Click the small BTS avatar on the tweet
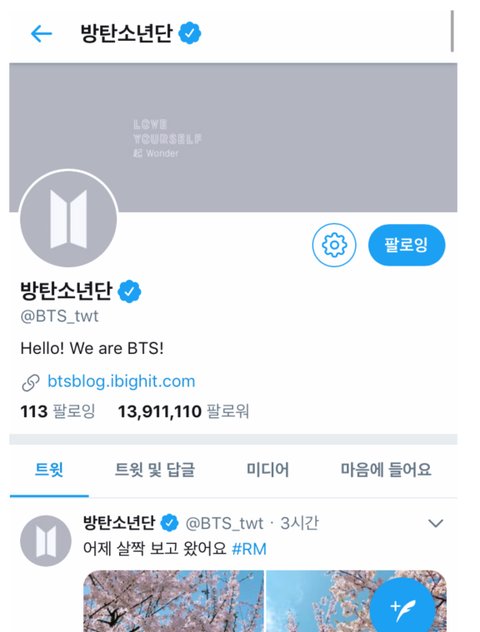The height and width of the screenshot is (632, 480). click(46, 541)
